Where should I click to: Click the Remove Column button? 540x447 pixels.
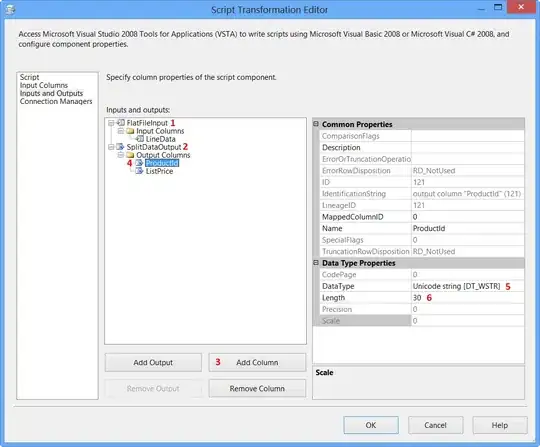tap(257, 388)
